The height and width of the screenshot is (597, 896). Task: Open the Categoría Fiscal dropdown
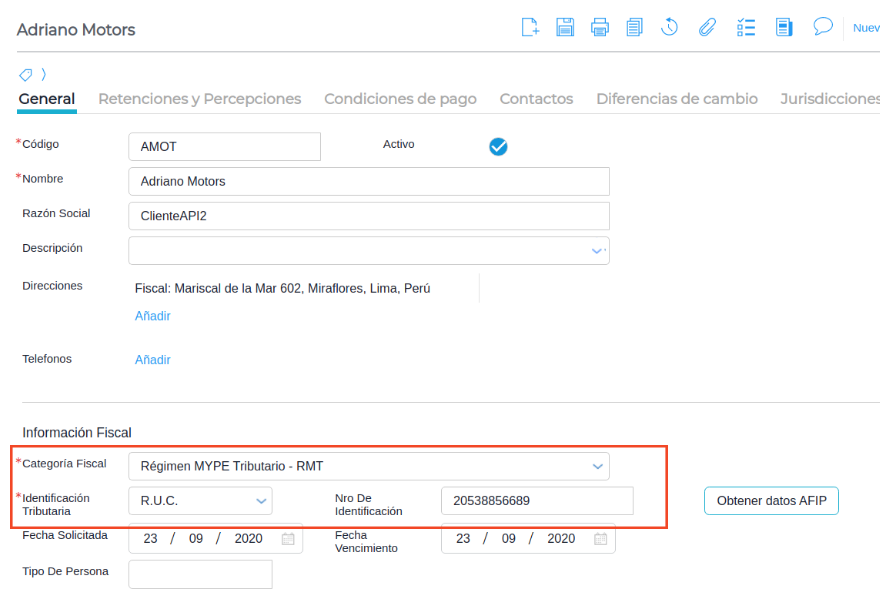[x=598, y=466]
